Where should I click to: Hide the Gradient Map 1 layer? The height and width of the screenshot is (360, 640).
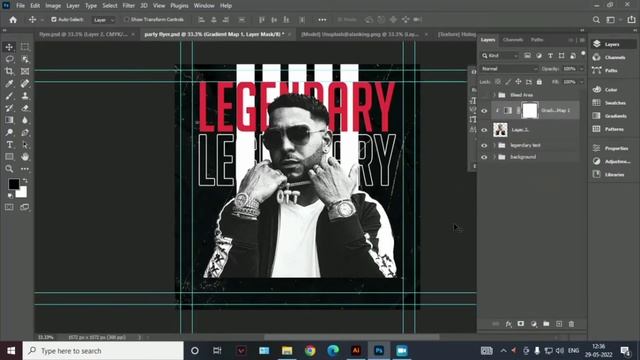[484, 111]
